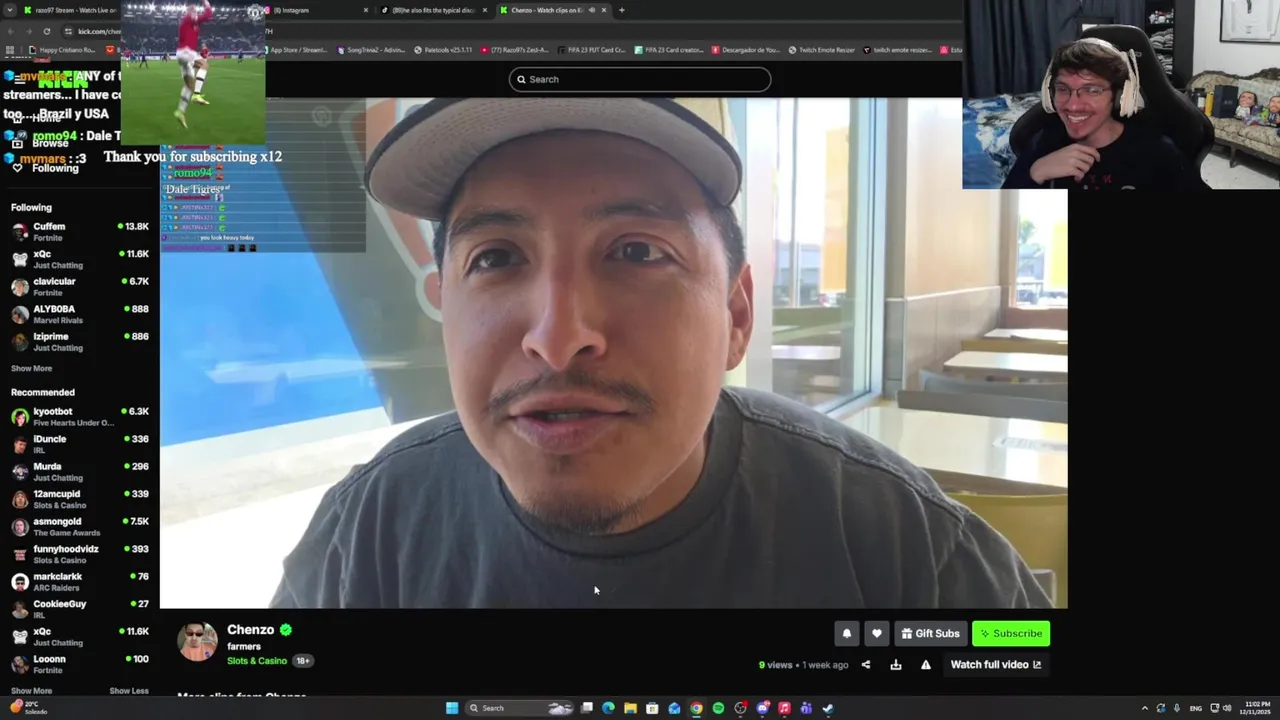Viewport: 1280px width, 720px height.
Task: Open Cuffem channel in Following list
Action: tap(80, 232)
